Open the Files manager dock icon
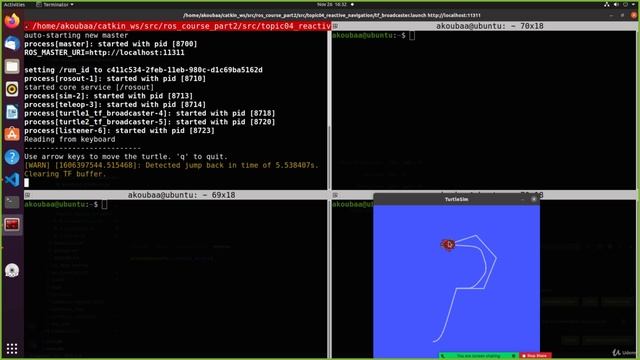Screen dimensions: 640x360 coord(12,66)
